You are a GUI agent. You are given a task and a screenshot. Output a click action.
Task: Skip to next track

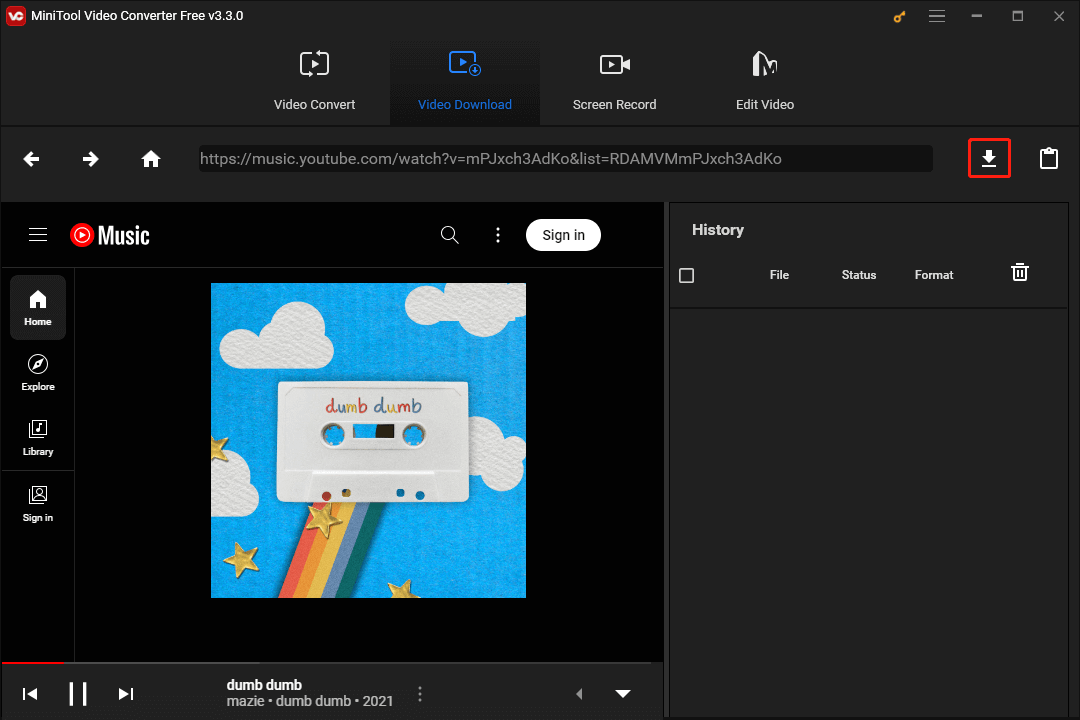click(x=126, y=694)
